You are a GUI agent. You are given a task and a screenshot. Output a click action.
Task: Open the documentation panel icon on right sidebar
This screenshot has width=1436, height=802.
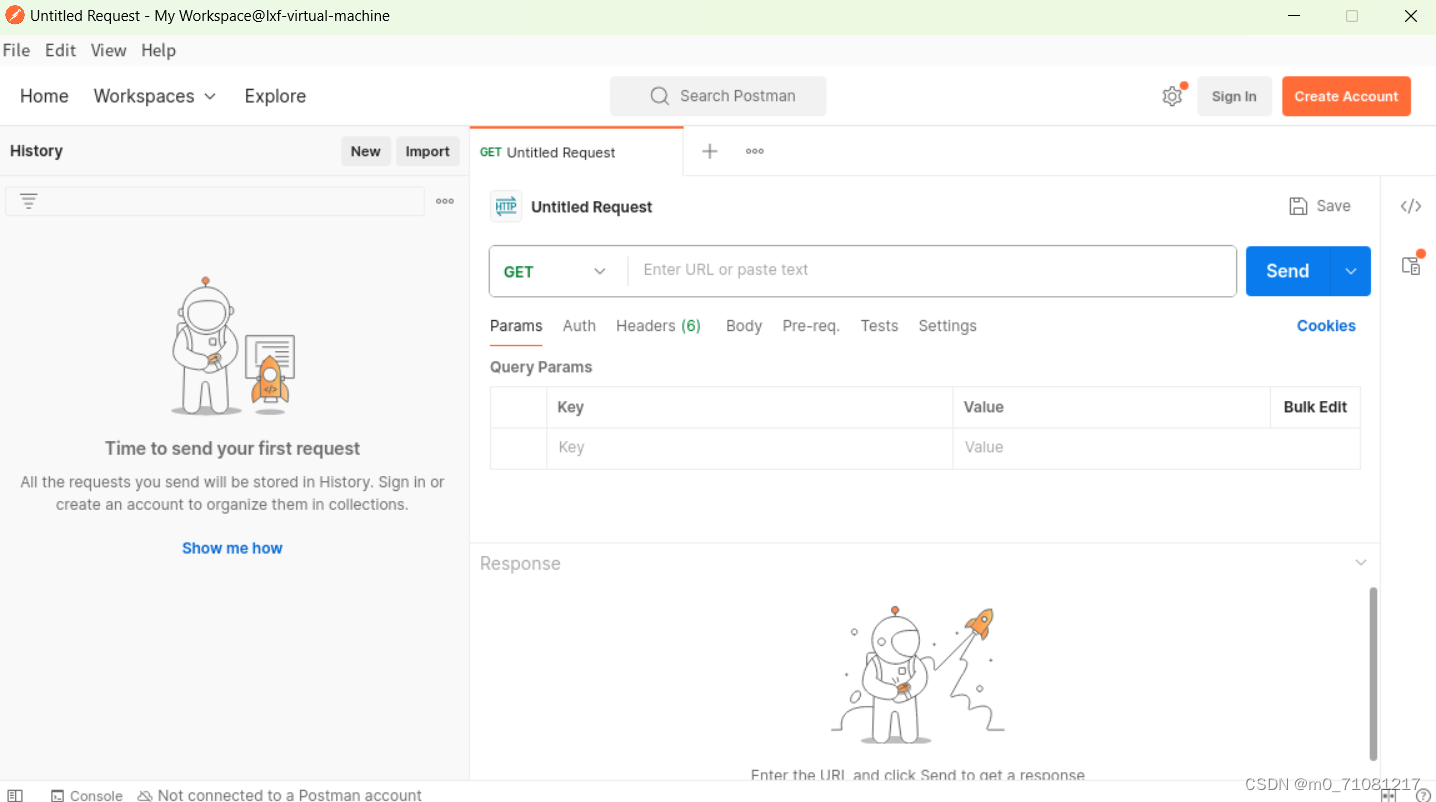coord(1411,265)
